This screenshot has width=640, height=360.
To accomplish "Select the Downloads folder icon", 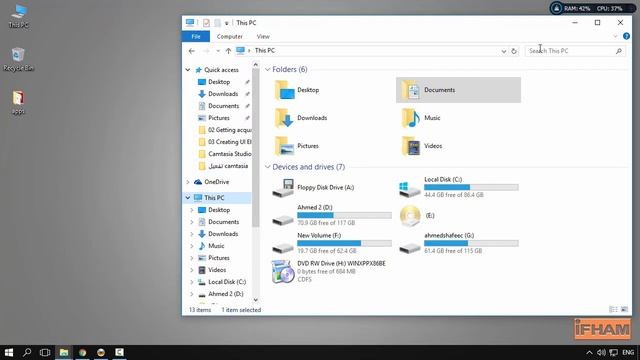I will coord(284,118).
